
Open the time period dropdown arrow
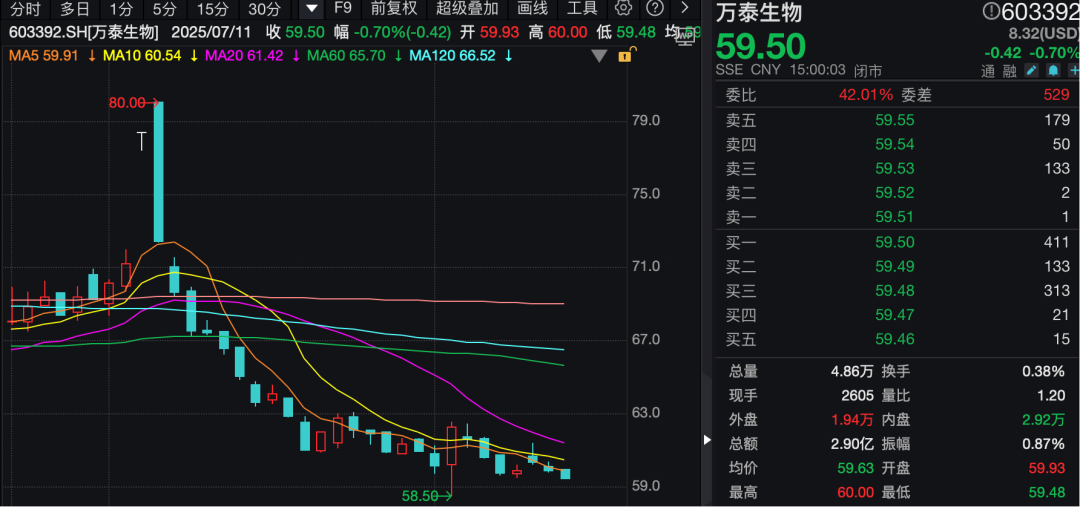[x=312, y=9]
